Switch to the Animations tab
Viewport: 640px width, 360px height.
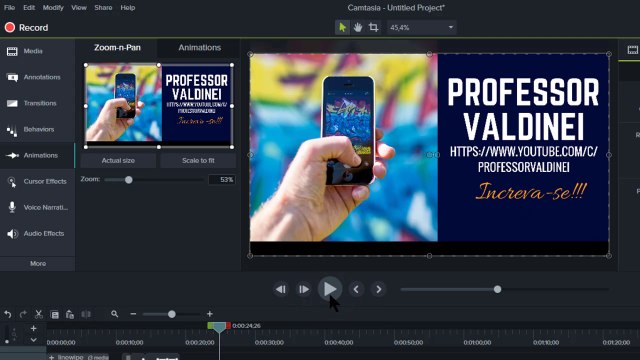200,48
